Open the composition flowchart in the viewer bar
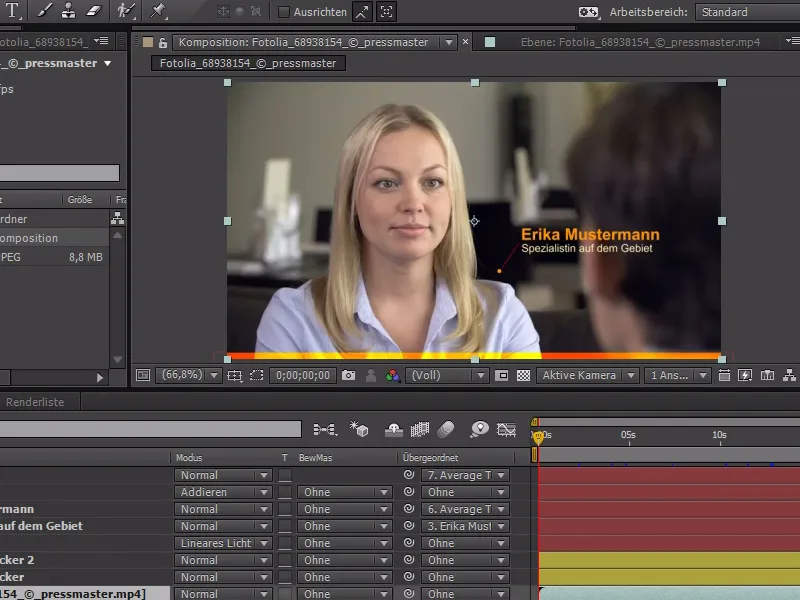800x600 pixels. 789,376
